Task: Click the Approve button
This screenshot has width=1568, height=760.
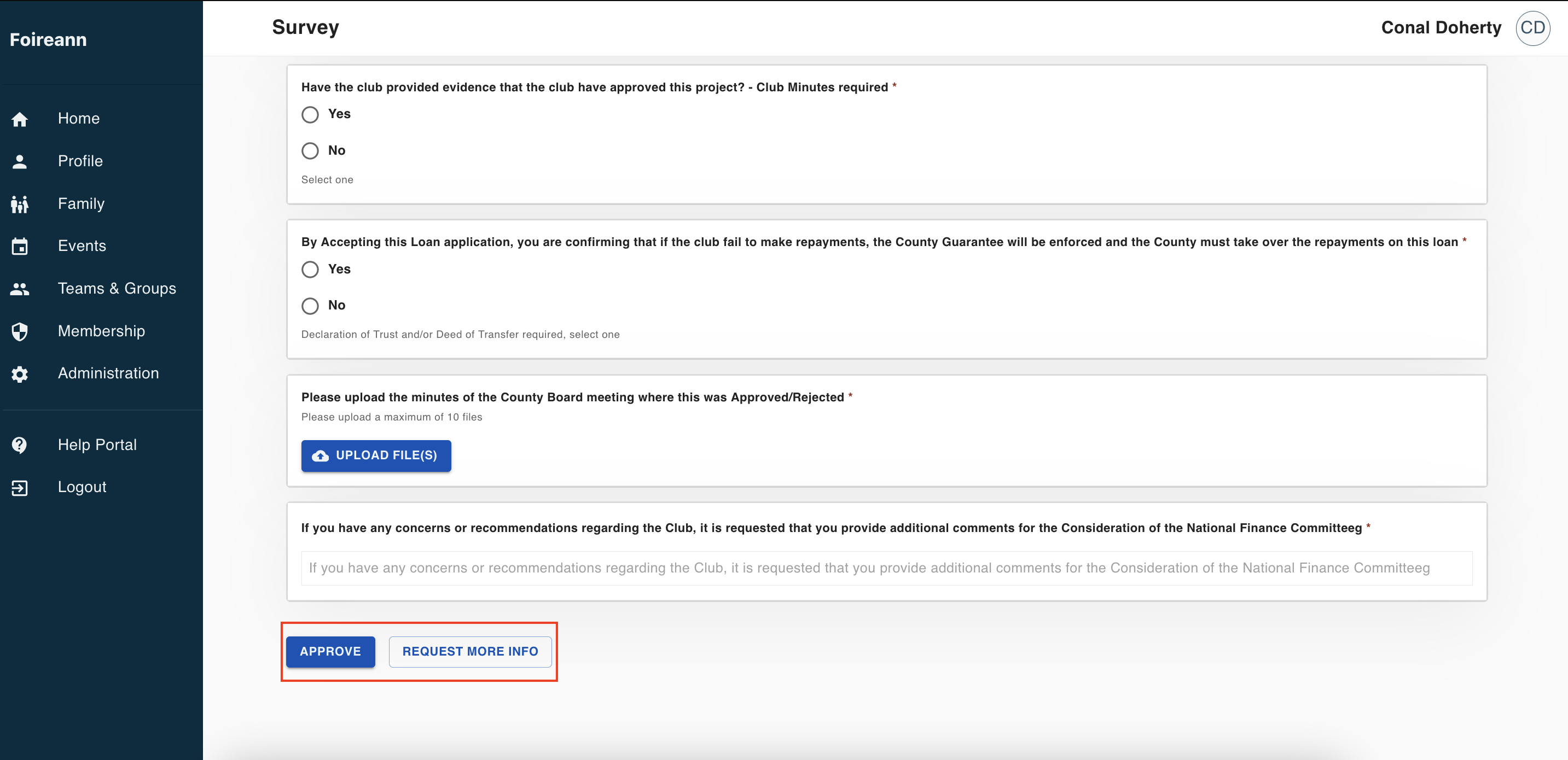Action: tap(330, 652)
